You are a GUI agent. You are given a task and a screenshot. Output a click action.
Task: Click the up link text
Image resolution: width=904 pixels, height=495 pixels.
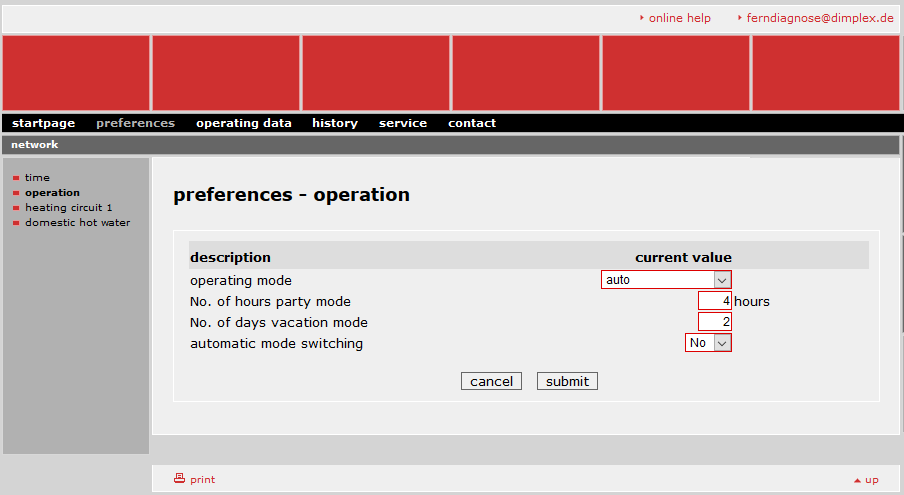(x=872, y=479)
